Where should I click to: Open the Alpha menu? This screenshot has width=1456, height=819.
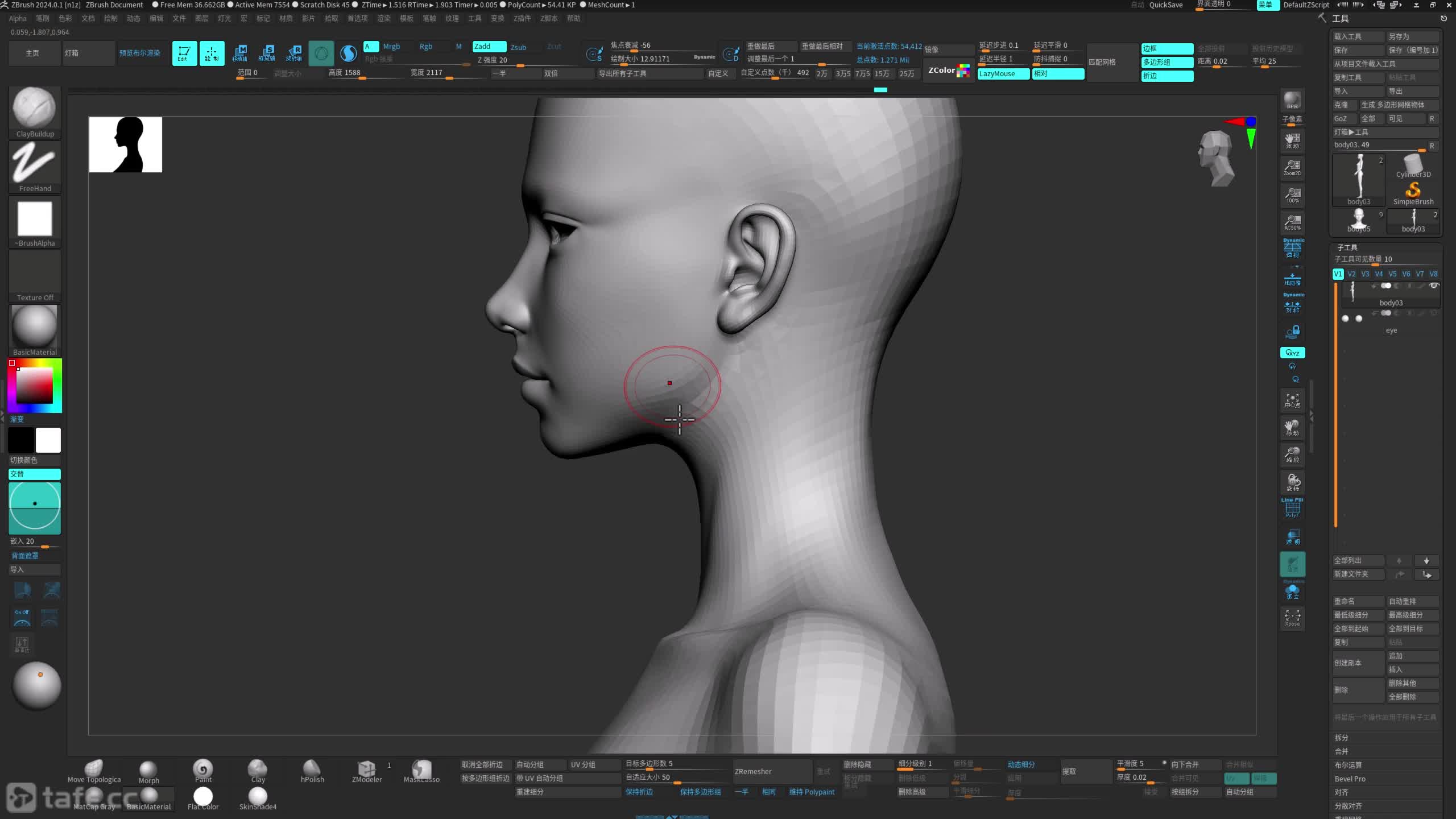point(18,18)
